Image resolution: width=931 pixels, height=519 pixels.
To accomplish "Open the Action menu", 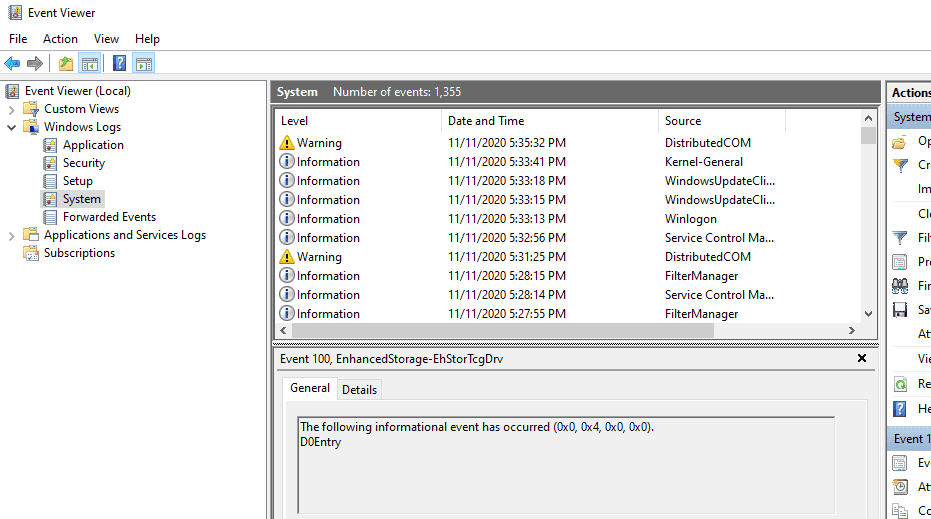I will click(x=60, y=39).
